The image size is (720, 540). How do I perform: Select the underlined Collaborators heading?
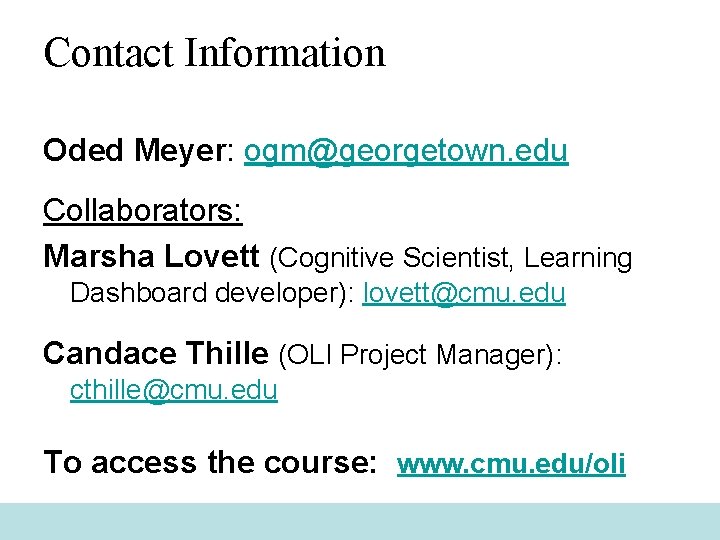143,210
